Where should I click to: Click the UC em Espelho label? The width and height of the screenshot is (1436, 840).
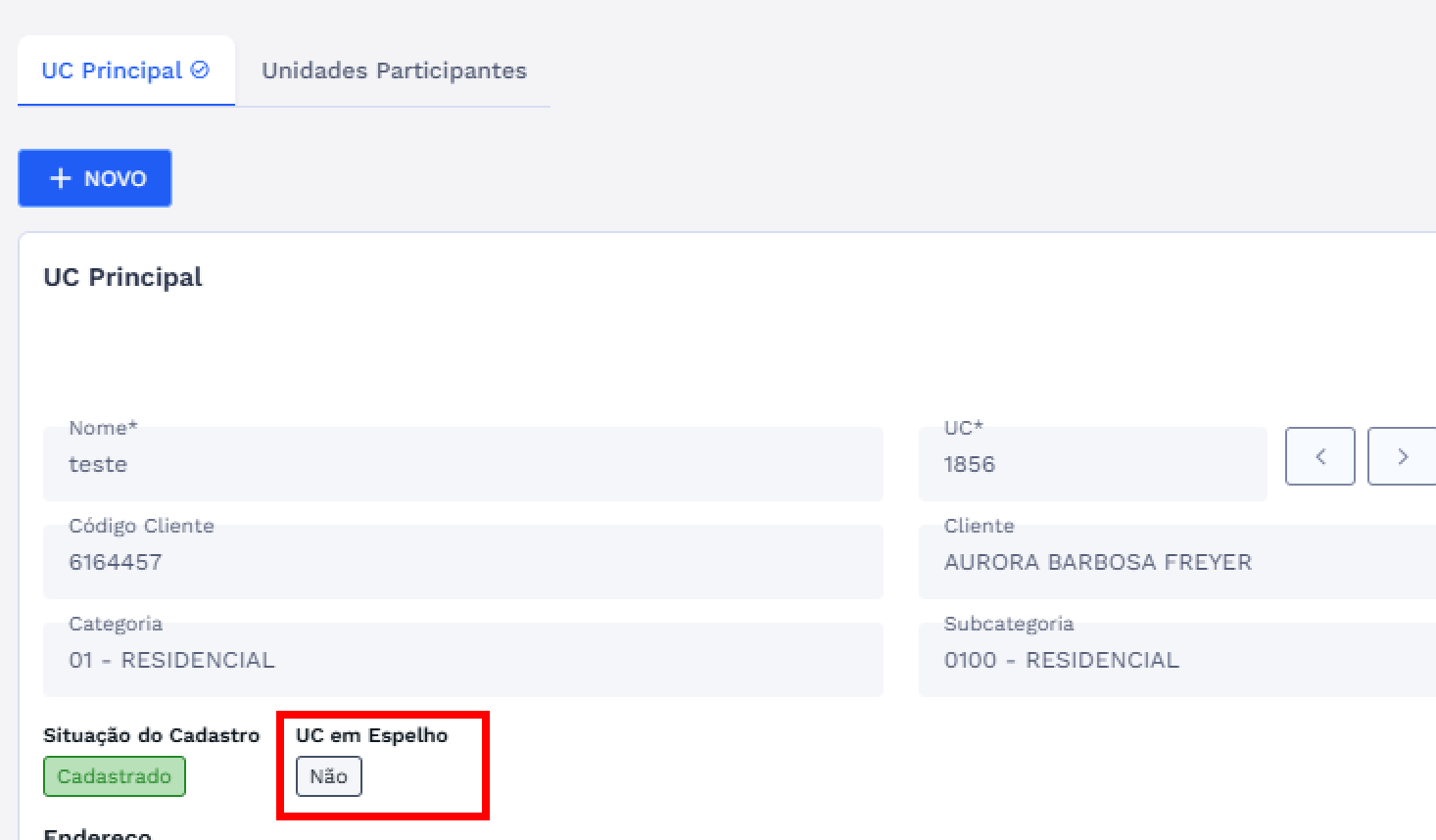point(371,735)
